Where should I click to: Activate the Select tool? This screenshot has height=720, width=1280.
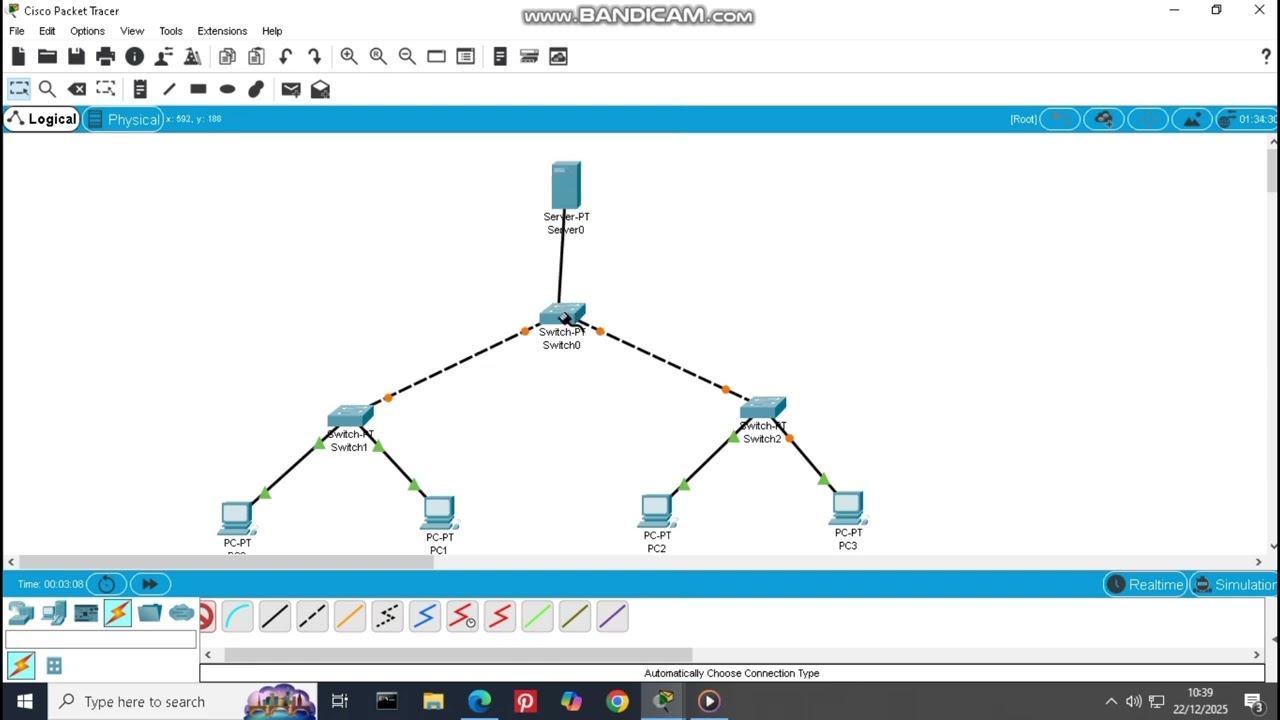tap(19, 89)
